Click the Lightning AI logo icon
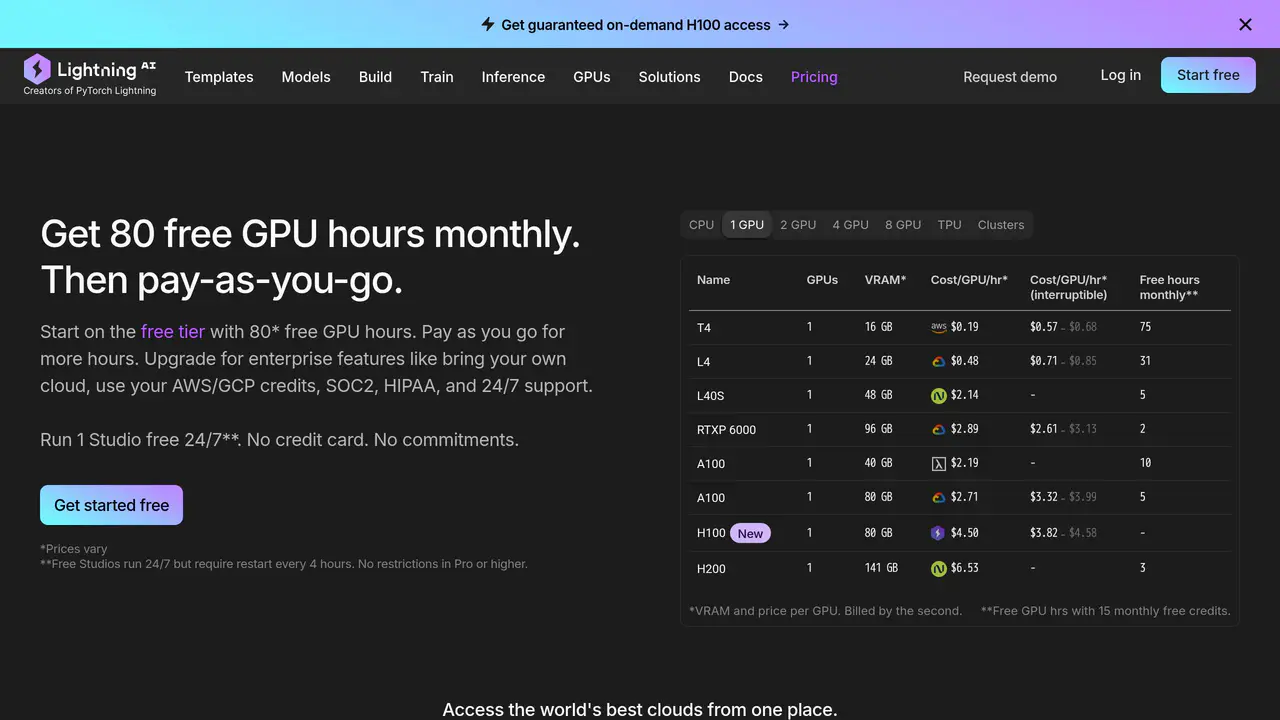Viewport: 1280px width, 720px height. coord(37,68)
